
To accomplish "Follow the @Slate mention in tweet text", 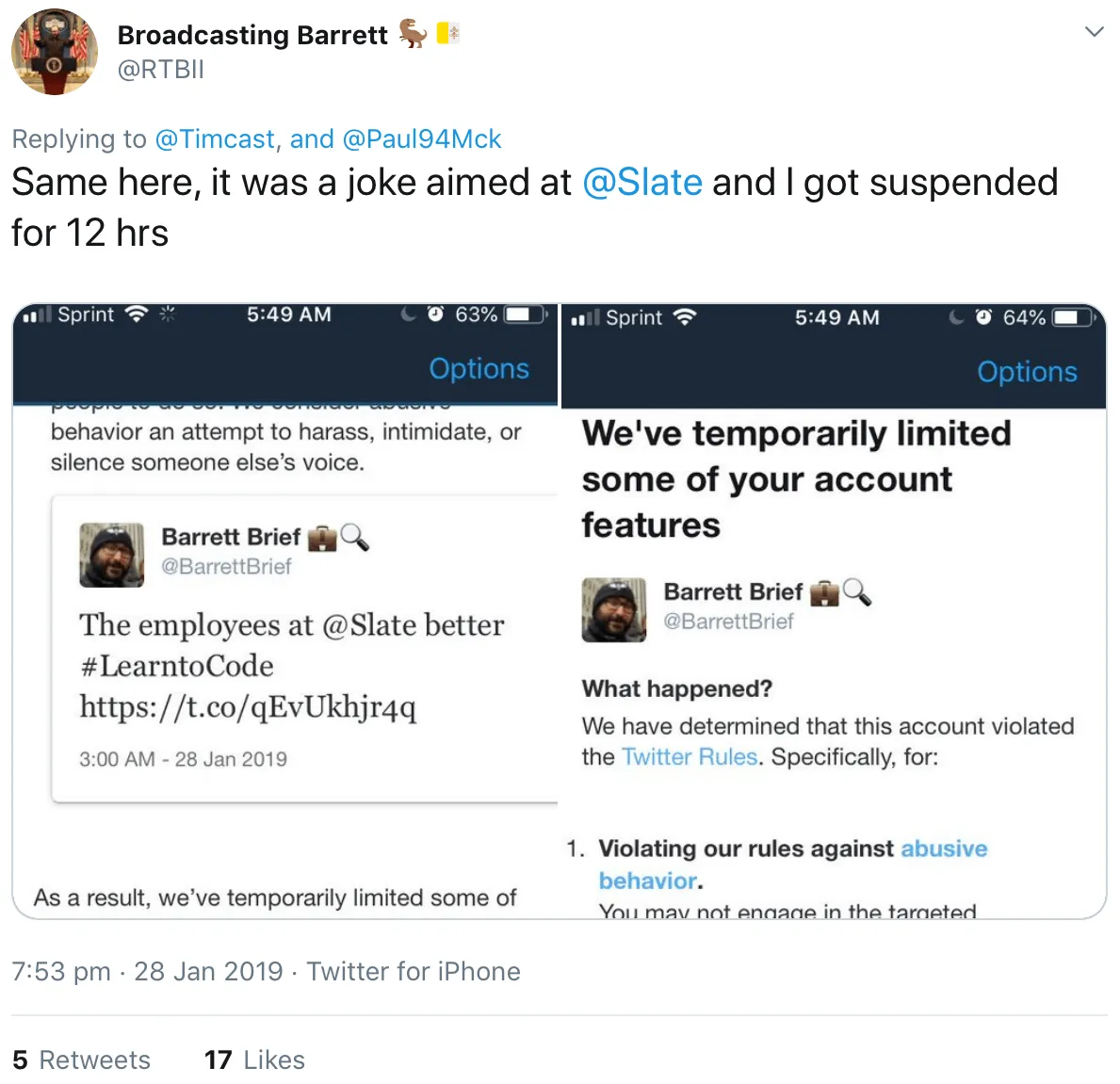I will pos(642,182).
